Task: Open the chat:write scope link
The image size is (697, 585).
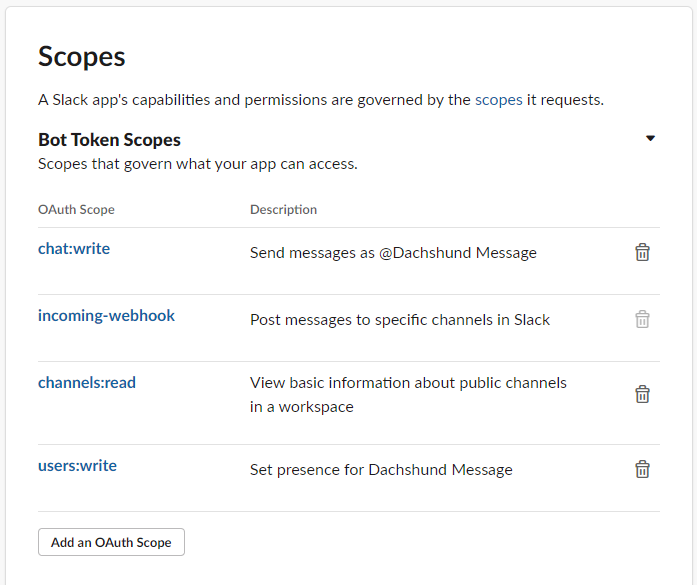Action: (74, 248)
